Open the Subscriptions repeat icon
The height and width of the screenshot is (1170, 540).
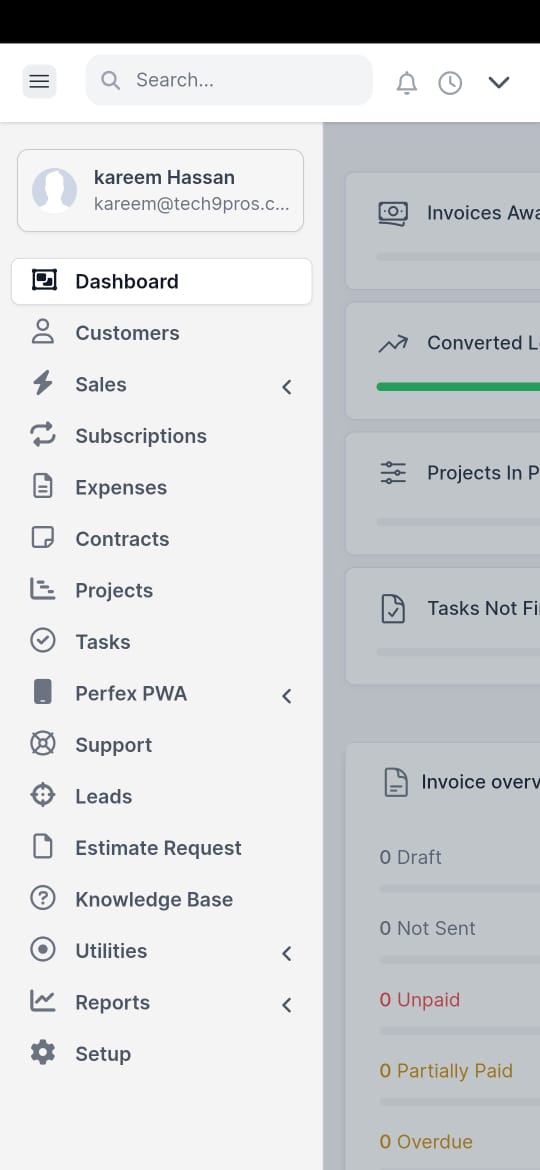(x=43, y=435)
